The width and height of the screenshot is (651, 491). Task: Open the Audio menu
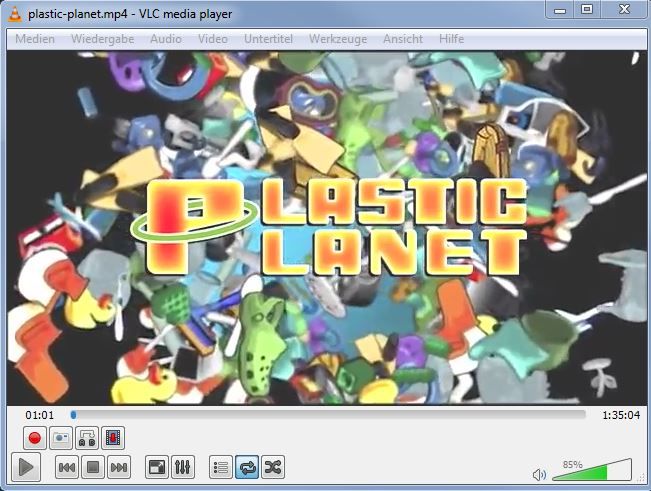point(166,39)
